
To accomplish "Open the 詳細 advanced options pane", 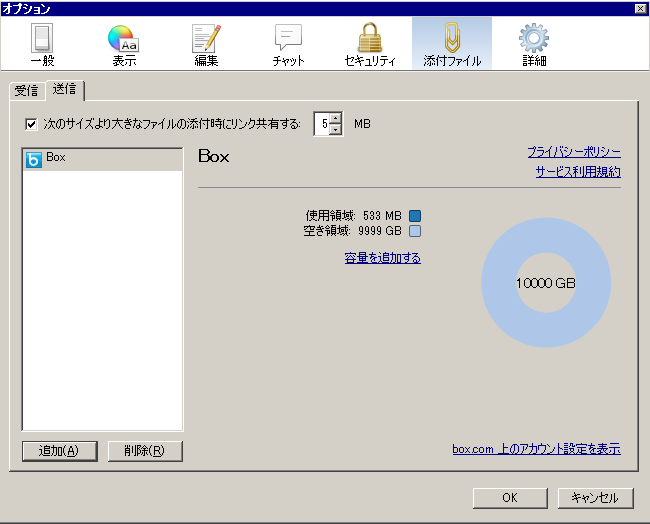I will pyautogui.click(x=534, y=44).
